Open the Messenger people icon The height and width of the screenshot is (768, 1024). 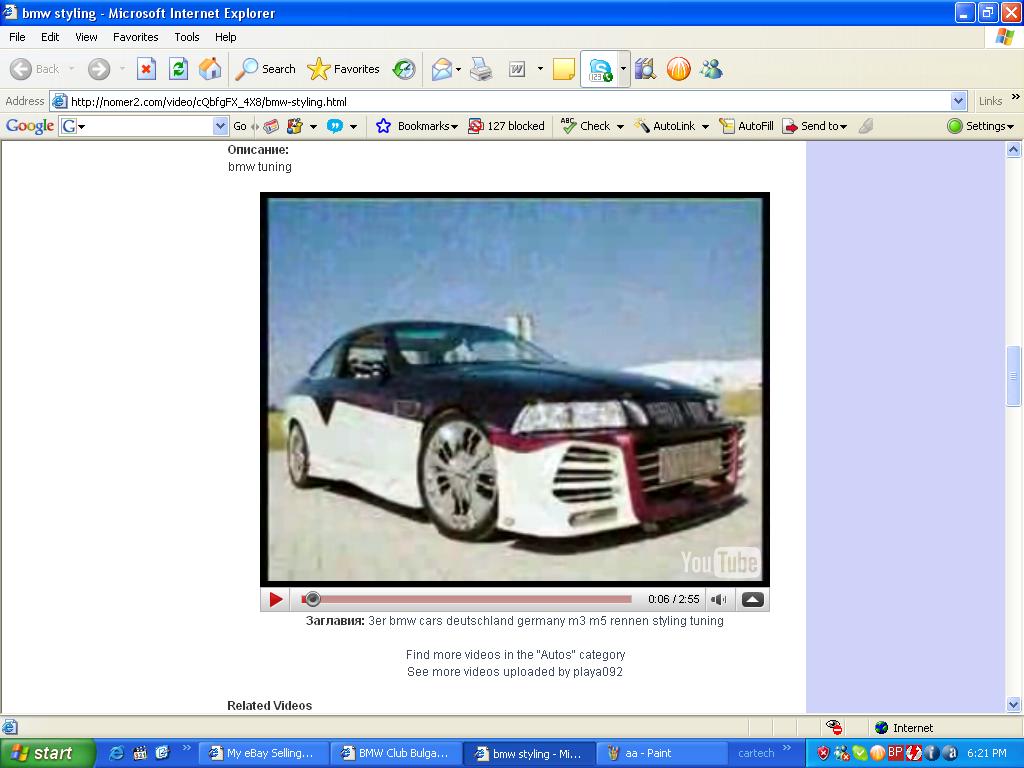711,69
